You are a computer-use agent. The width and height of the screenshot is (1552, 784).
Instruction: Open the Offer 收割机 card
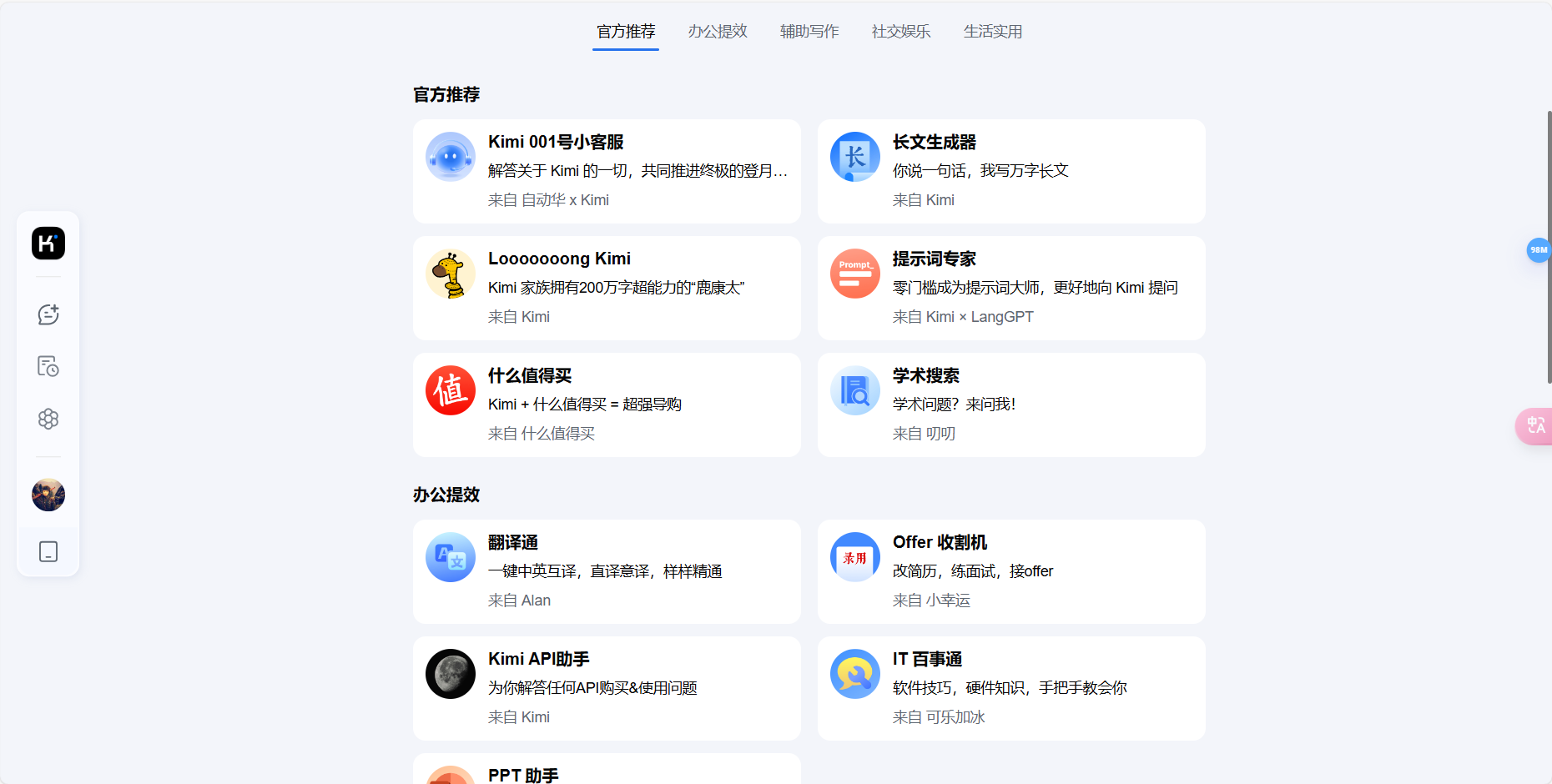click(x=1011, y=571)
